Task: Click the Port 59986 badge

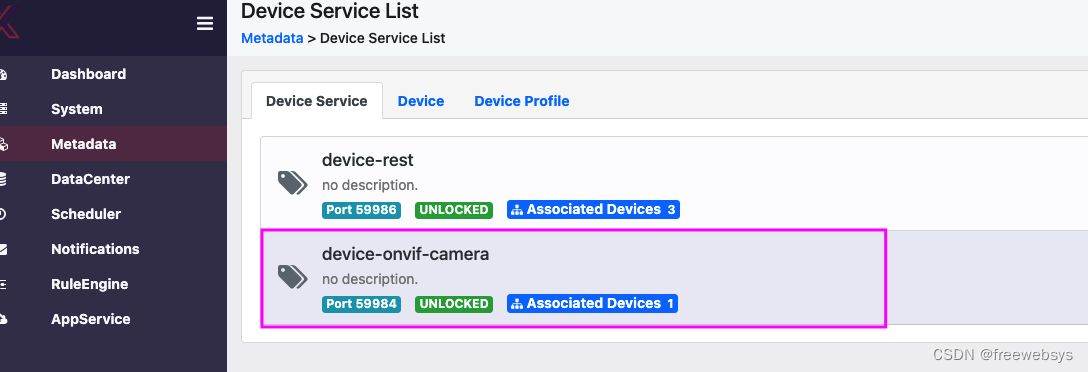Action: point(362,210)
